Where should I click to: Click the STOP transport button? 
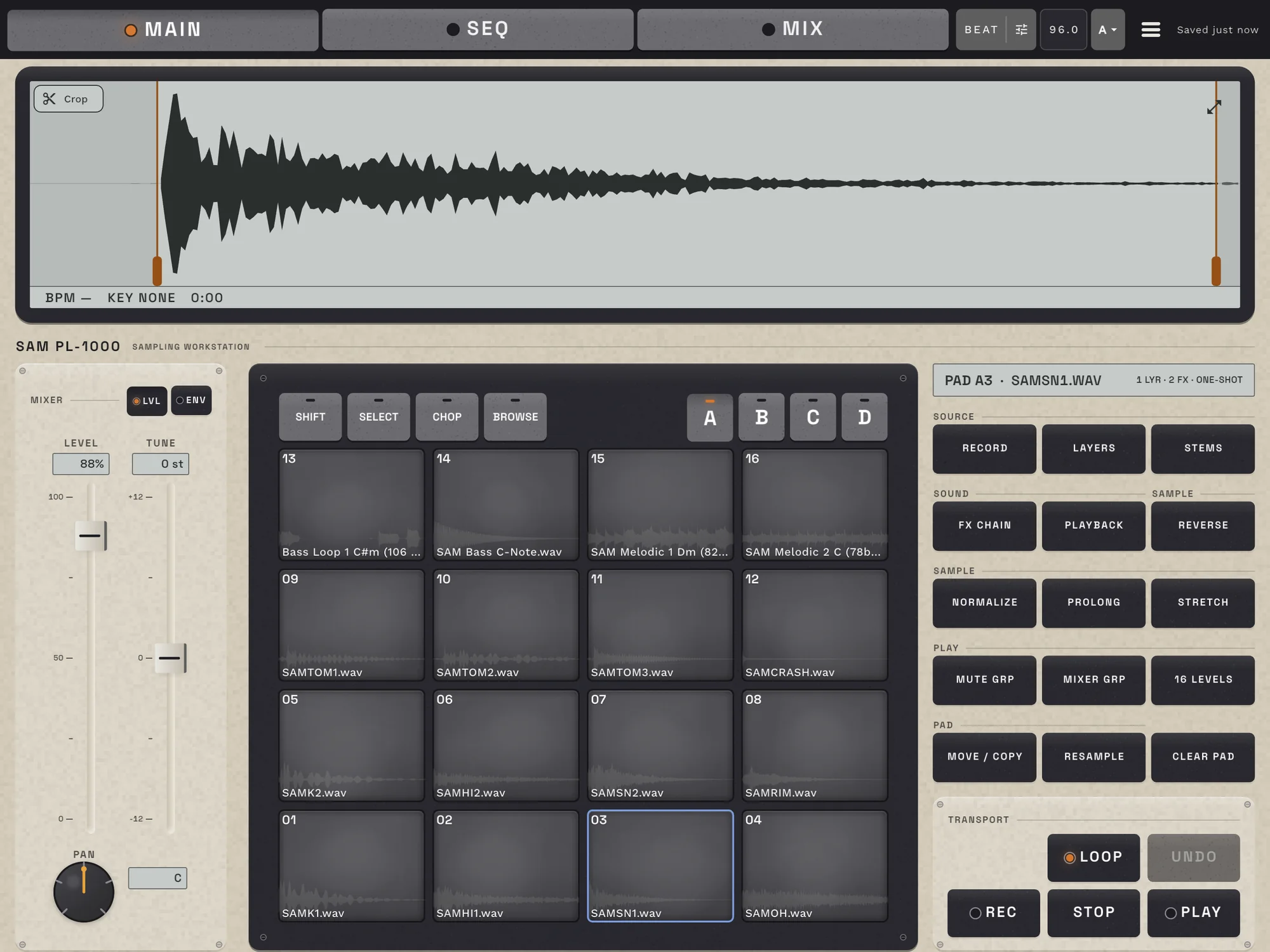(x=1093, y=913)
